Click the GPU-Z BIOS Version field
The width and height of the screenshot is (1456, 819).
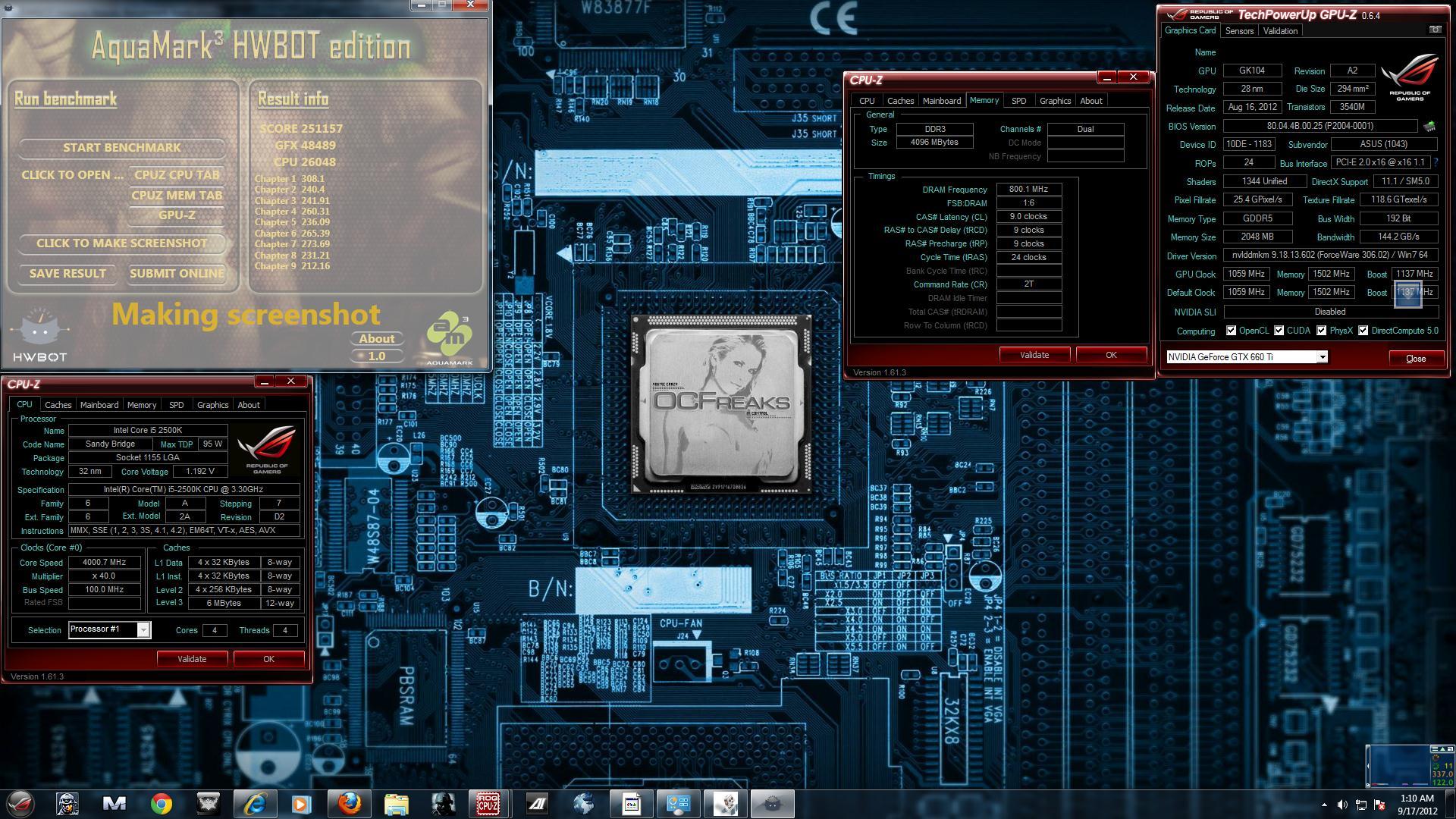coord(1319,126)
